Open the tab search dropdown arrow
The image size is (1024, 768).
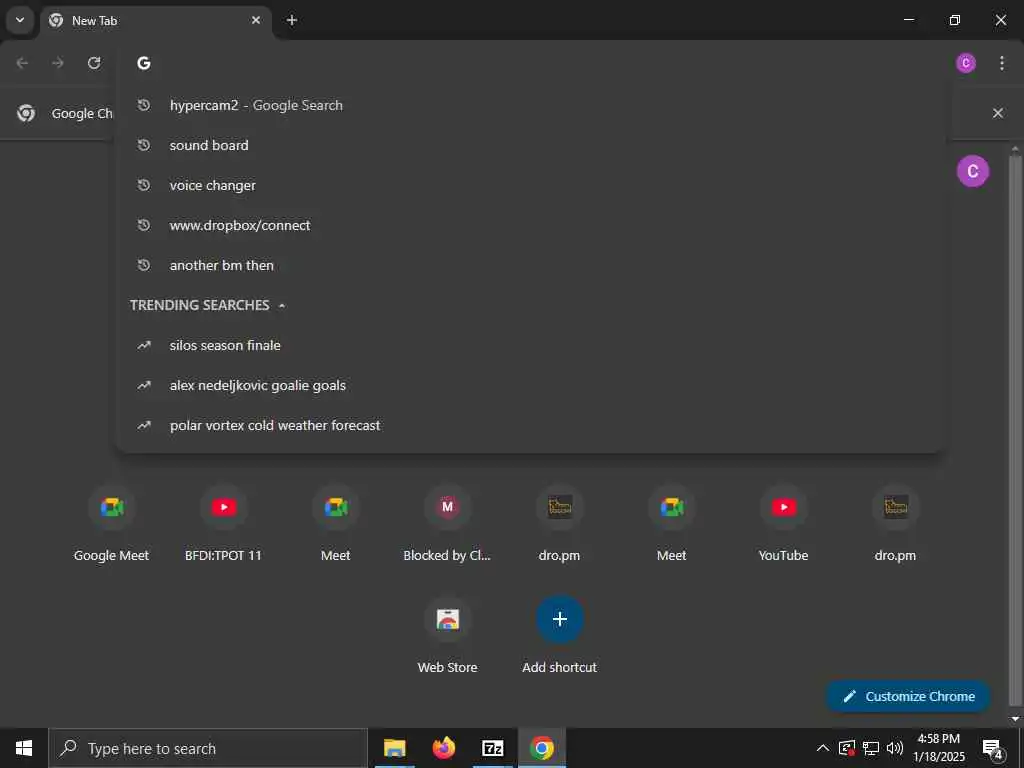(20, 20)
